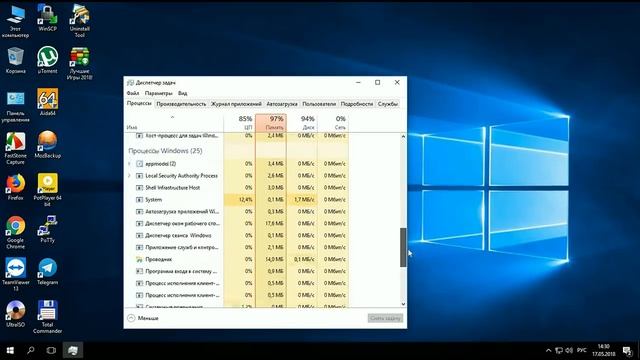Launch Google Chrome from the desktop
The image size is (640, 360).
click(x=16, y=233)
